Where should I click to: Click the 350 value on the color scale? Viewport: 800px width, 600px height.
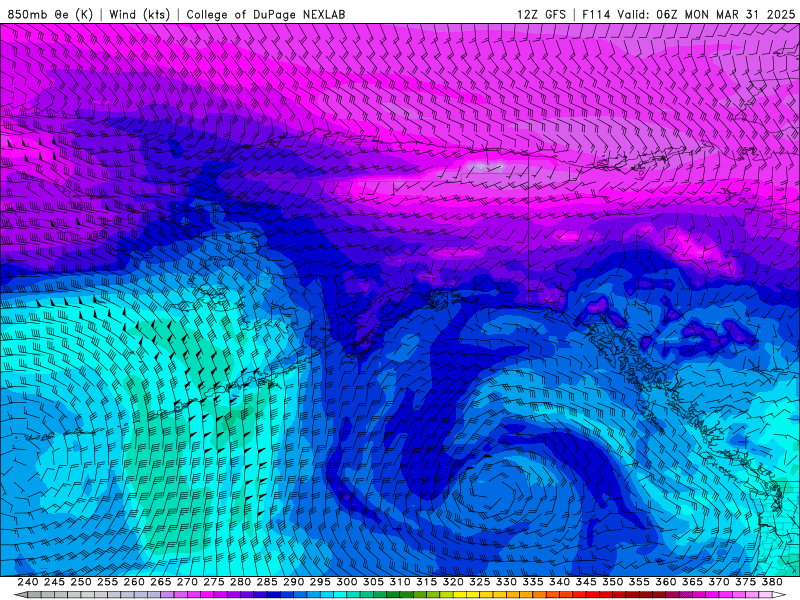[613, 582]
